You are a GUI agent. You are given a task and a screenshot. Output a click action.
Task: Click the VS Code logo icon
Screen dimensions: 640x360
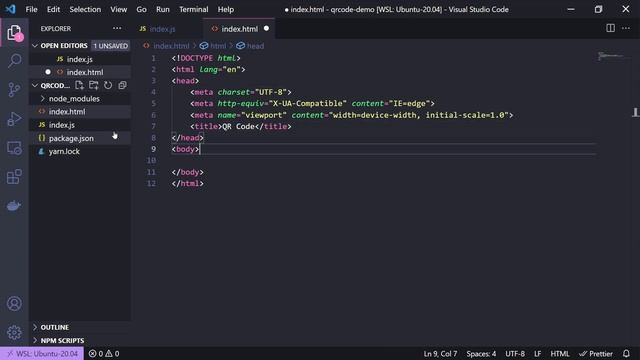pyautogui.click(x=10, y=9)
